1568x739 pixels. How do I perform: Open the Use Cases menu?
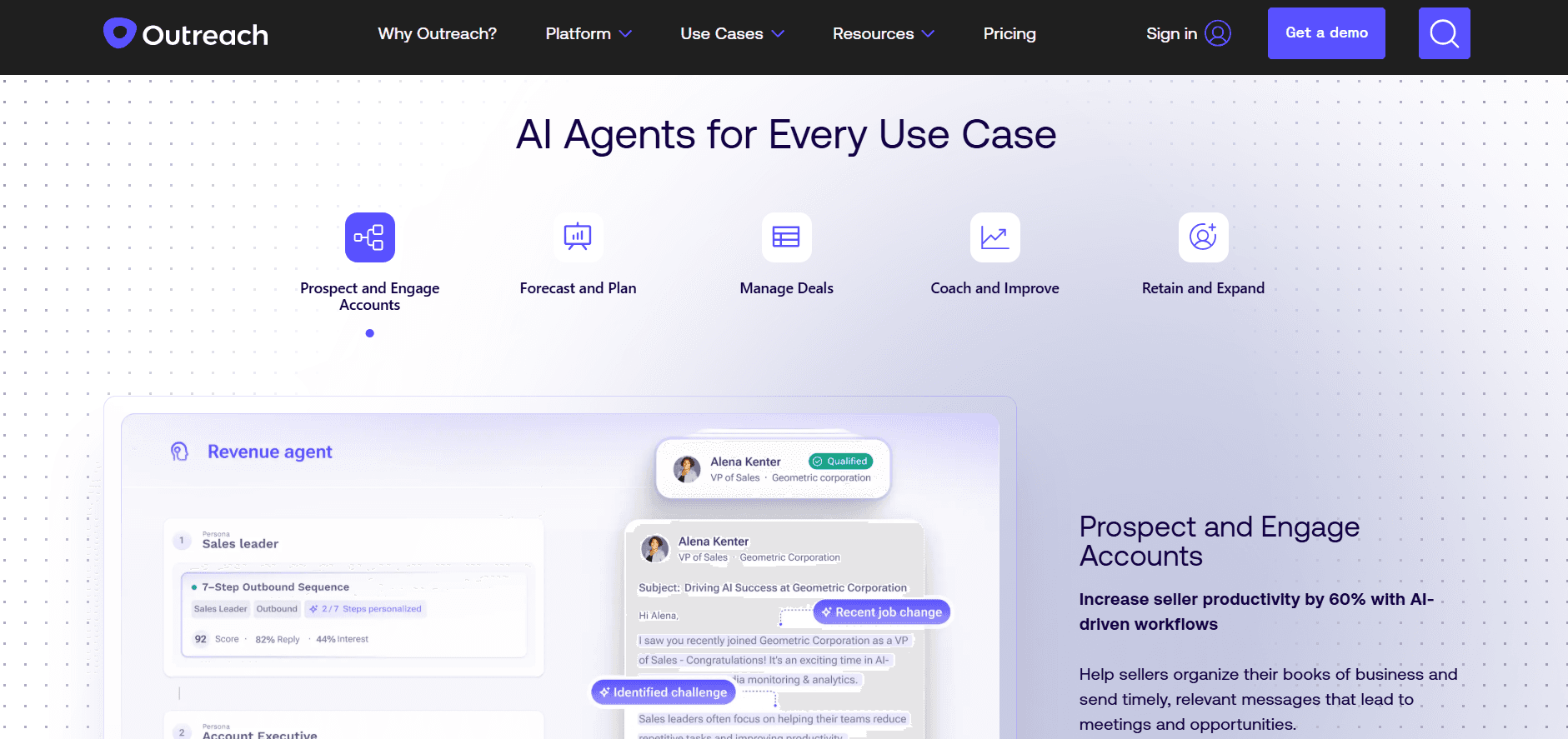coord(722,33)
